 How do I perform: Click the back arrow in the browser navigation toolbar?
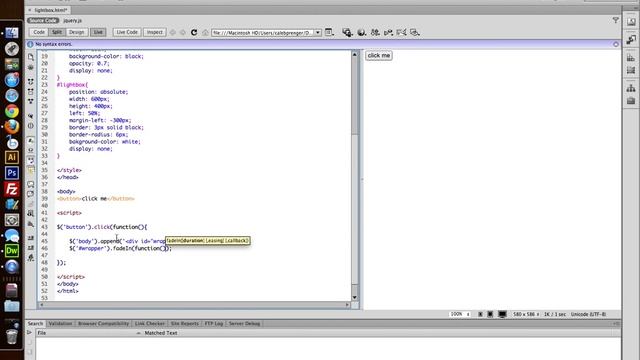(173, 32)
